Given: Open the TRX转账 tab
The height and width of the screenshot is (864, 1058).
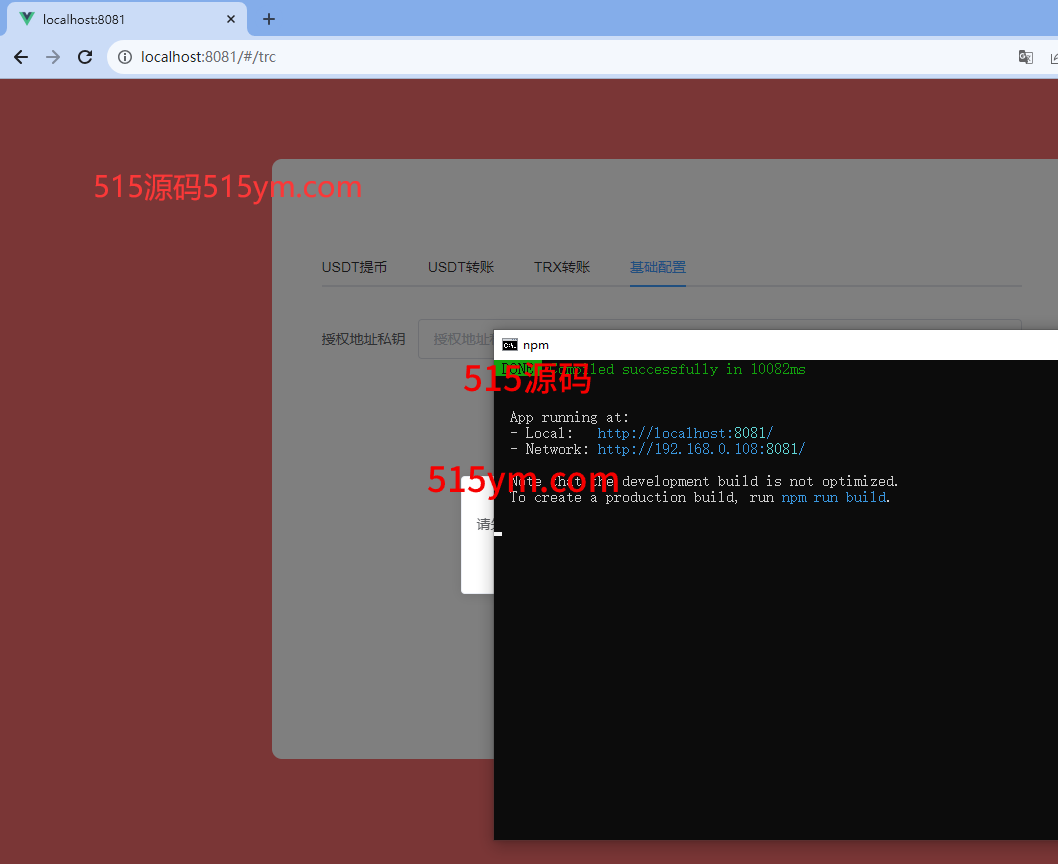Looking at the screenshot, I should point(562,267).
